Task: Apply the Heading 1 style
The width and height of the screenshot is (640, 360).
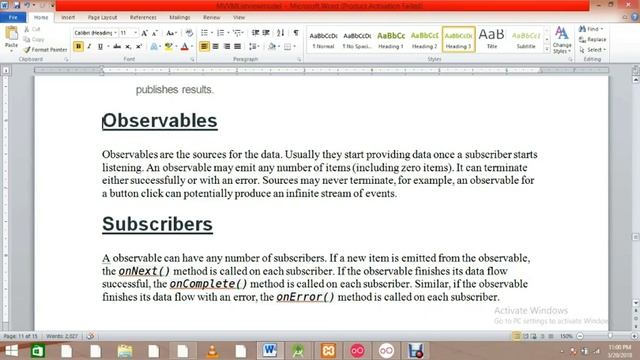Action: tap(391, 40)
